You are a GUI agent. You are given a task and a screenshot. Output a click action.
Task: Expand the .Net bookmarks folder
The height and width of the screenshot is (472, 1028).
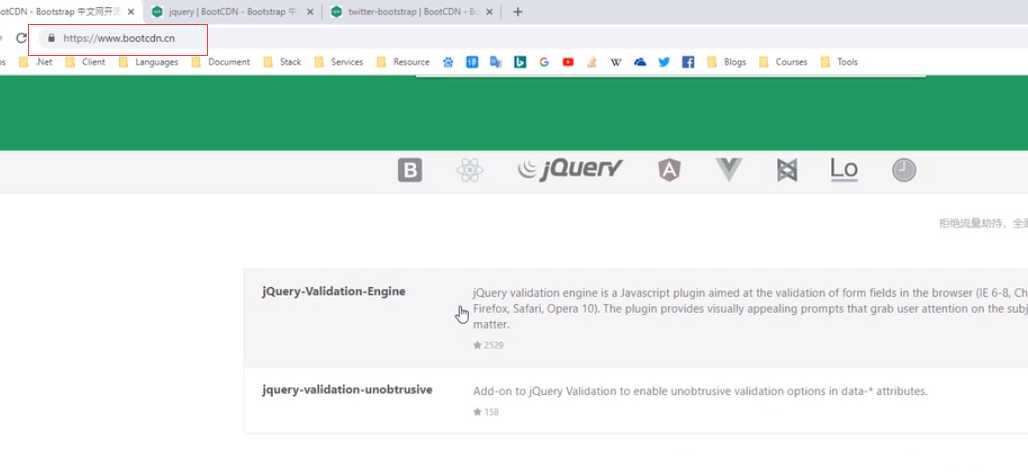tap(35, 62)
